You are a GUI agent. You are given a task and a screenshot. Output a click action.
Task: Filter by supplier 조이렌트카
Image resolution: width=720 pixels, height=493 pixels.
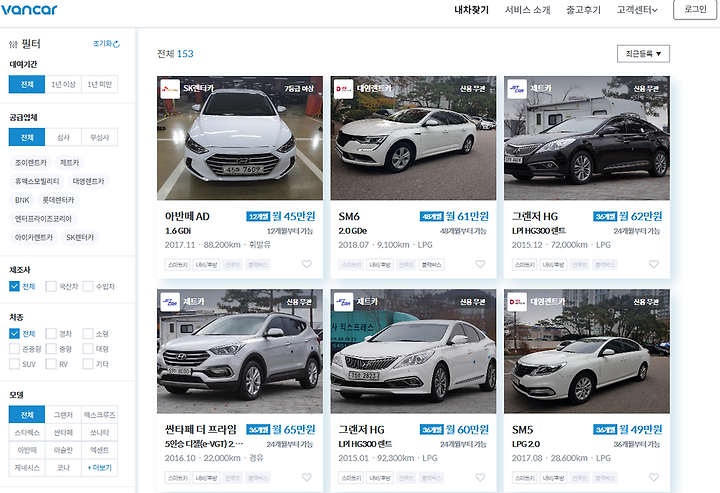(x=31, y=162)
